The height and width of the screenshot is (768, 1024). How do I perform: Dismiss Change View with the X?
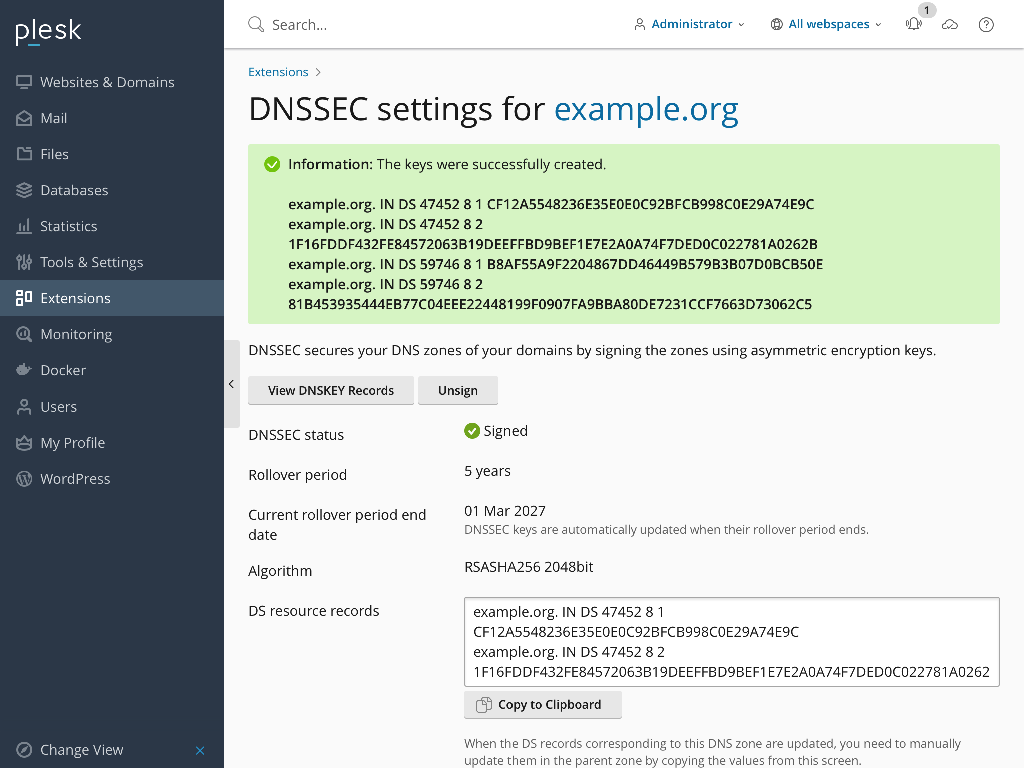coord(200,750)
